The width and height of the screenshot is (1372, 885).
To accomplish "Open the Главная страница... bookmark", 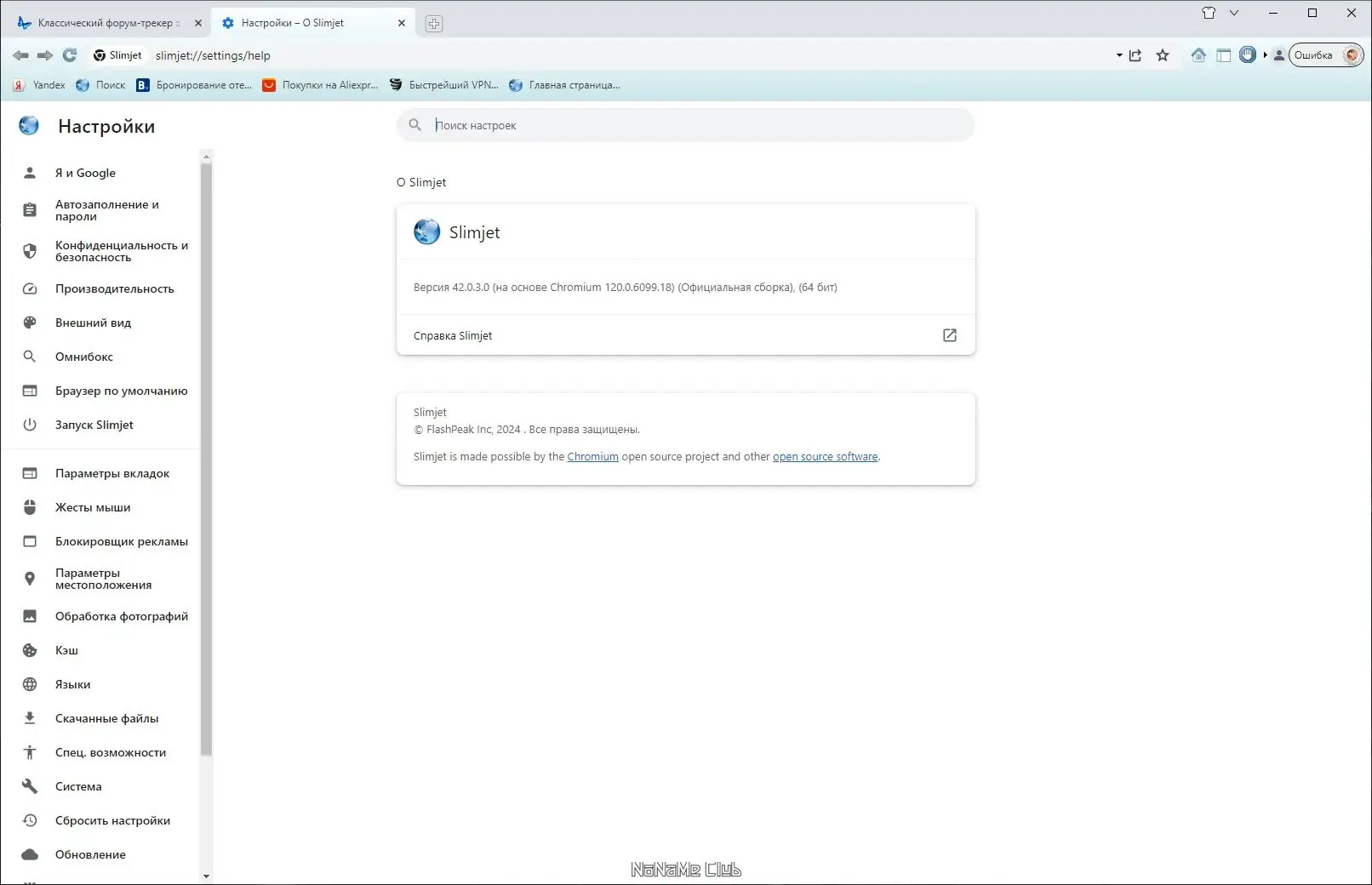I will (x=564, y=85).
